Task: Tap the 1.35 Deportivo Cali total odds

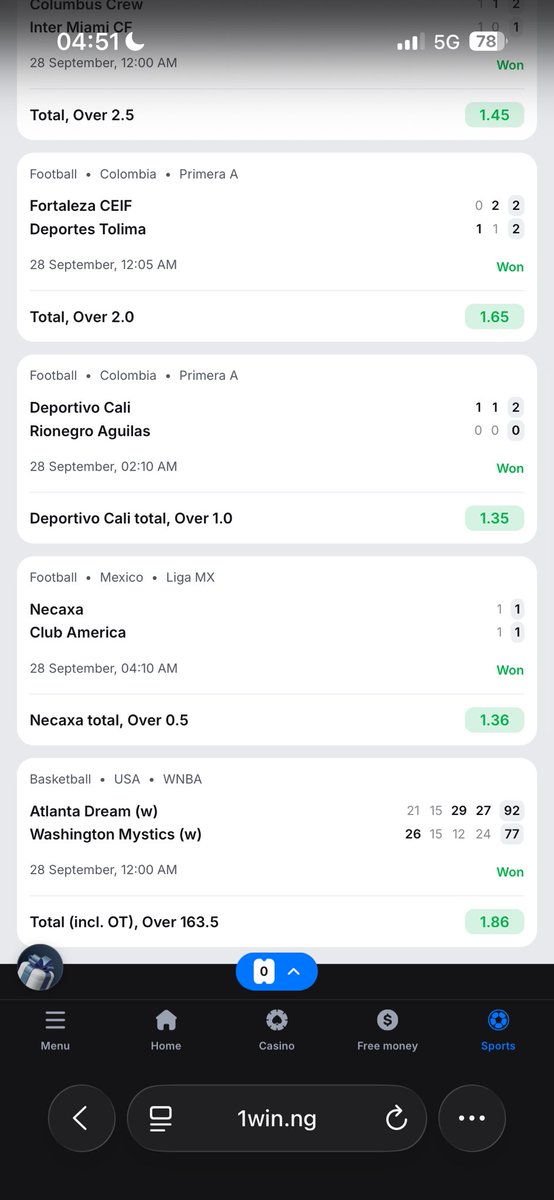Action: [494, 518]
